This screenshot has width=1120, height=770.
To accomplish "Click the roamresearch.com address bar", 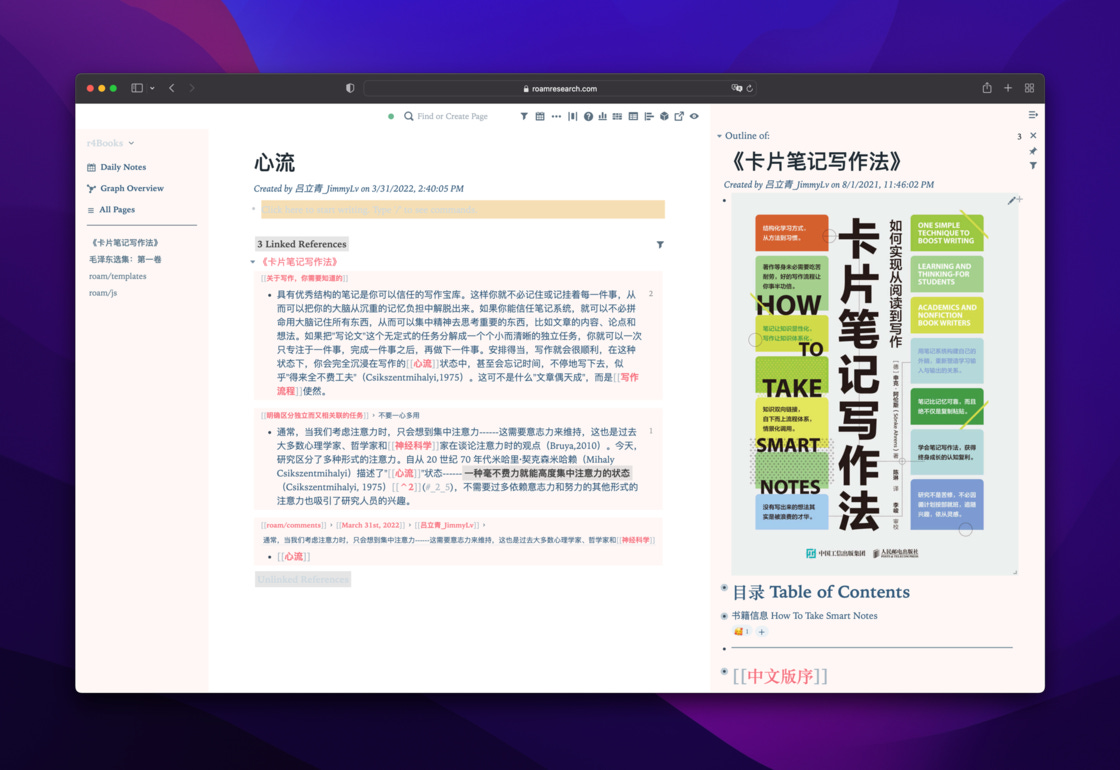I will coord(560,89).
